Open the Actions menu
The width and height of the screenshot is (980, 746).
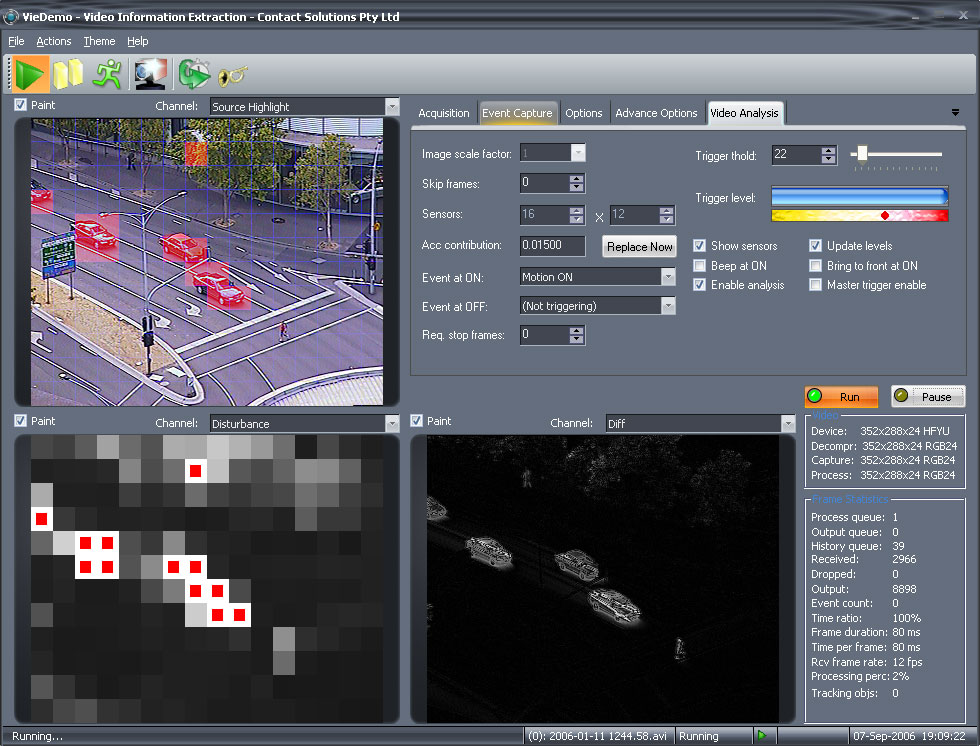(x=54, y=41)
